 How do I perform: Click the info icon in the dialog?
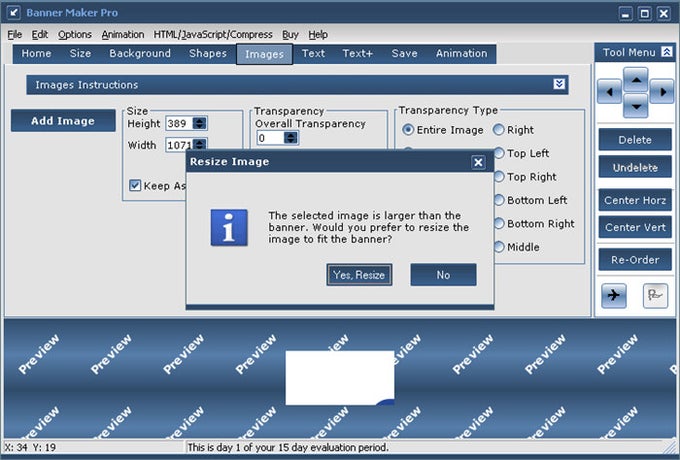229,228
